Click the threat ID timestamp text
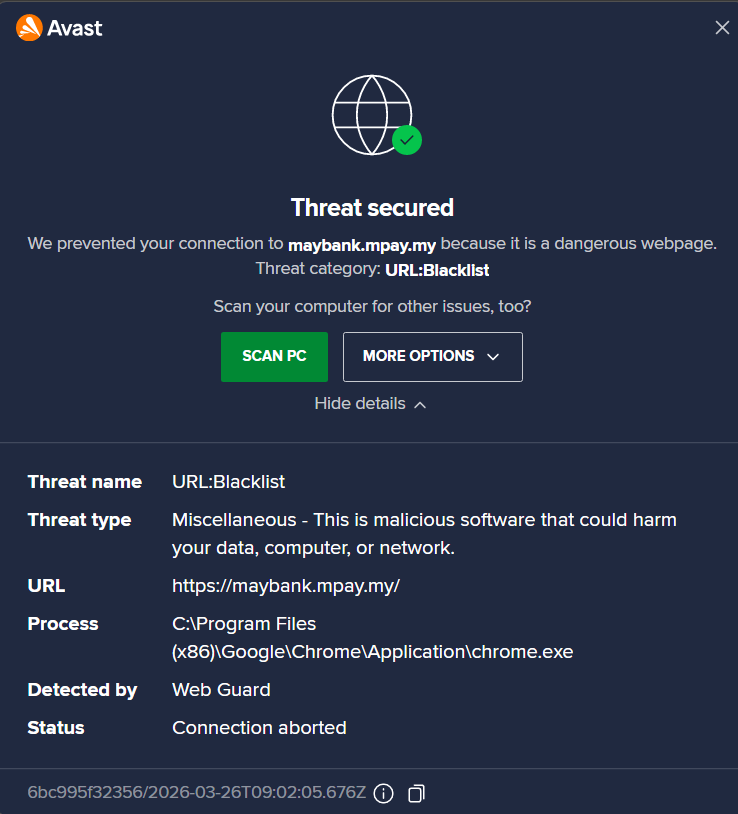This screenshot has height=814, width=738. click(x=196, y=793)
